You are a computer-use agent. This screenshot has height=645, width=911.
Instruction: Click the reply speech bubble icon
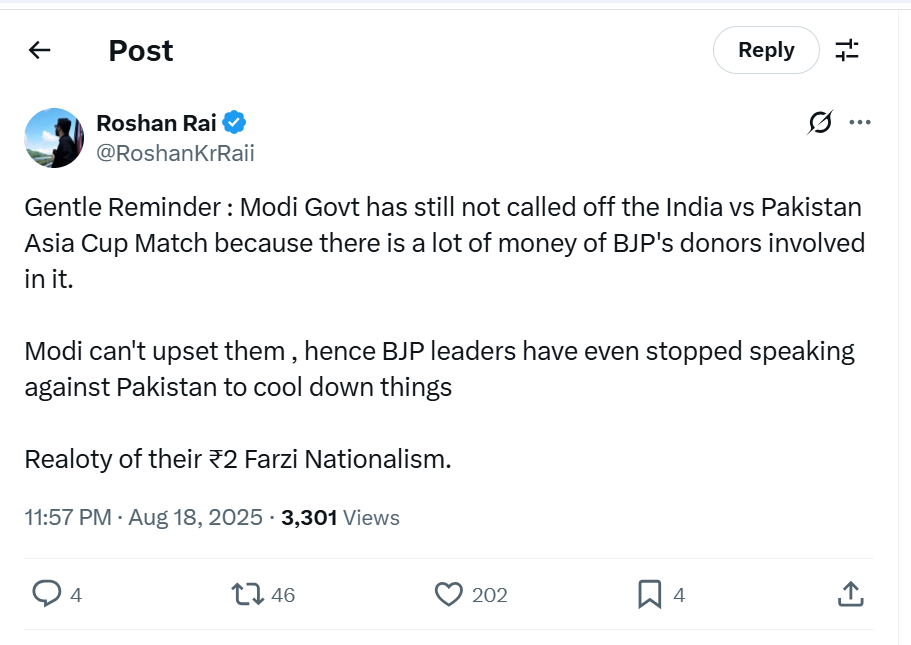tap(47, 595)
